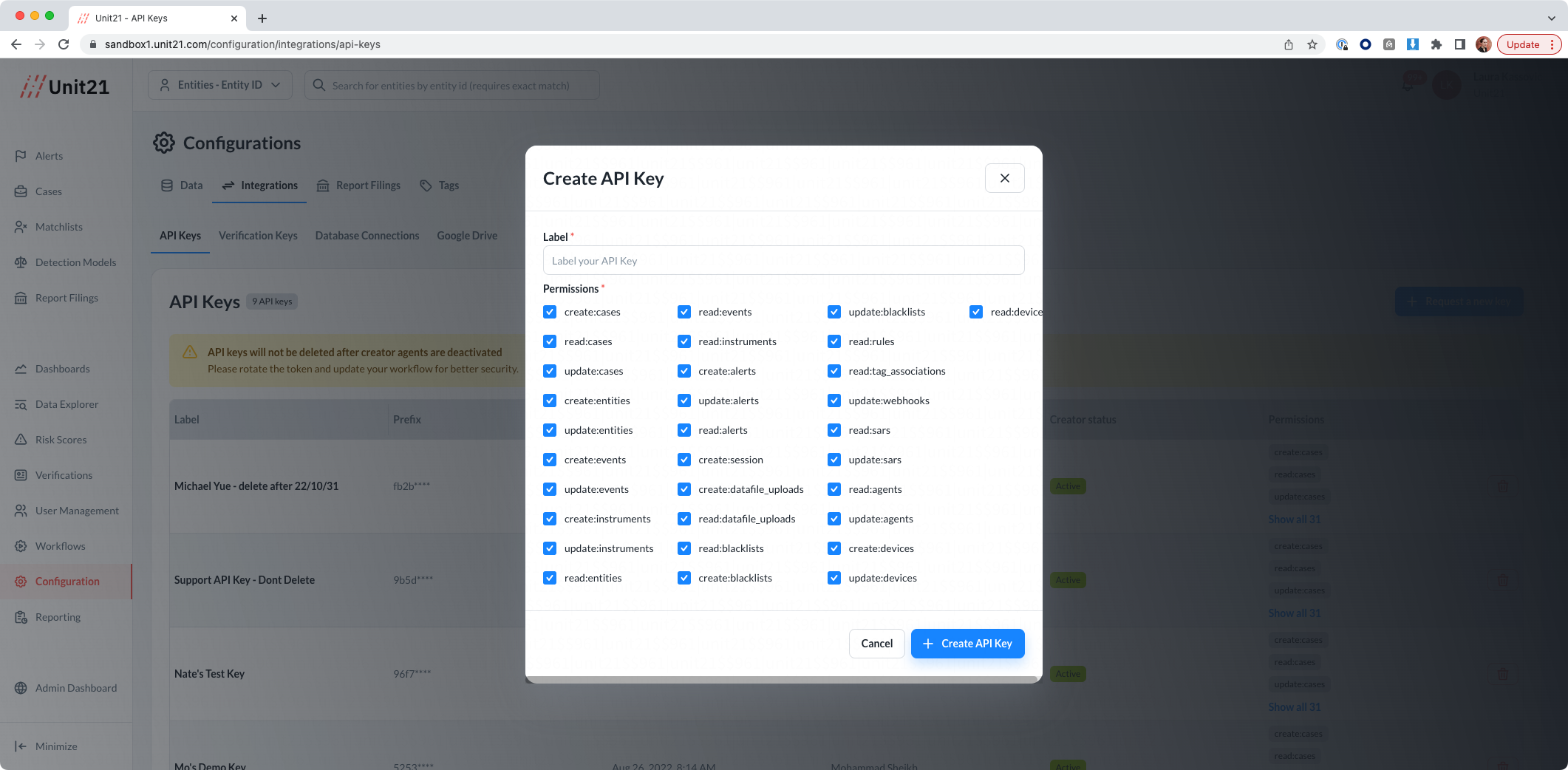Image resolution: width=1568 pixels, height=770 pixels.
Task: Cancel the Create API Key dialog
Action: 876,644
